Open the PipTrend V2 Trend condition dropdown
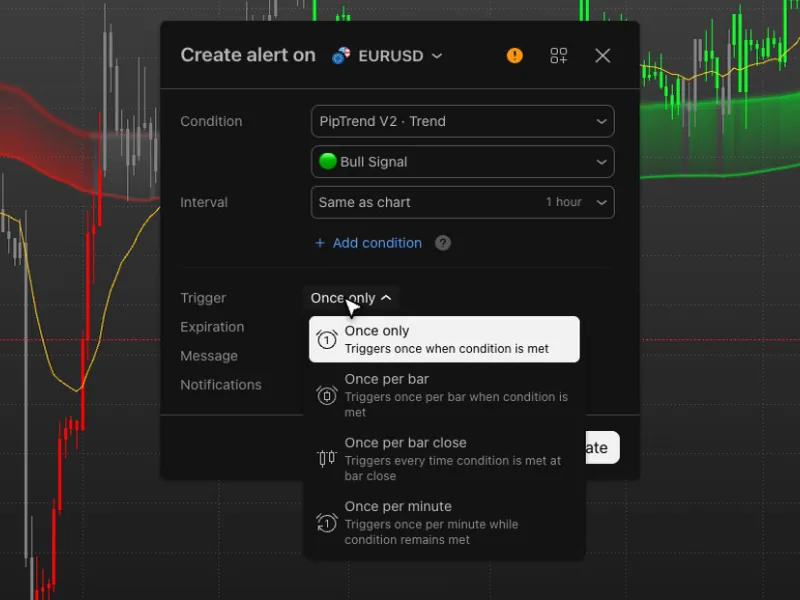 point(462,121)
